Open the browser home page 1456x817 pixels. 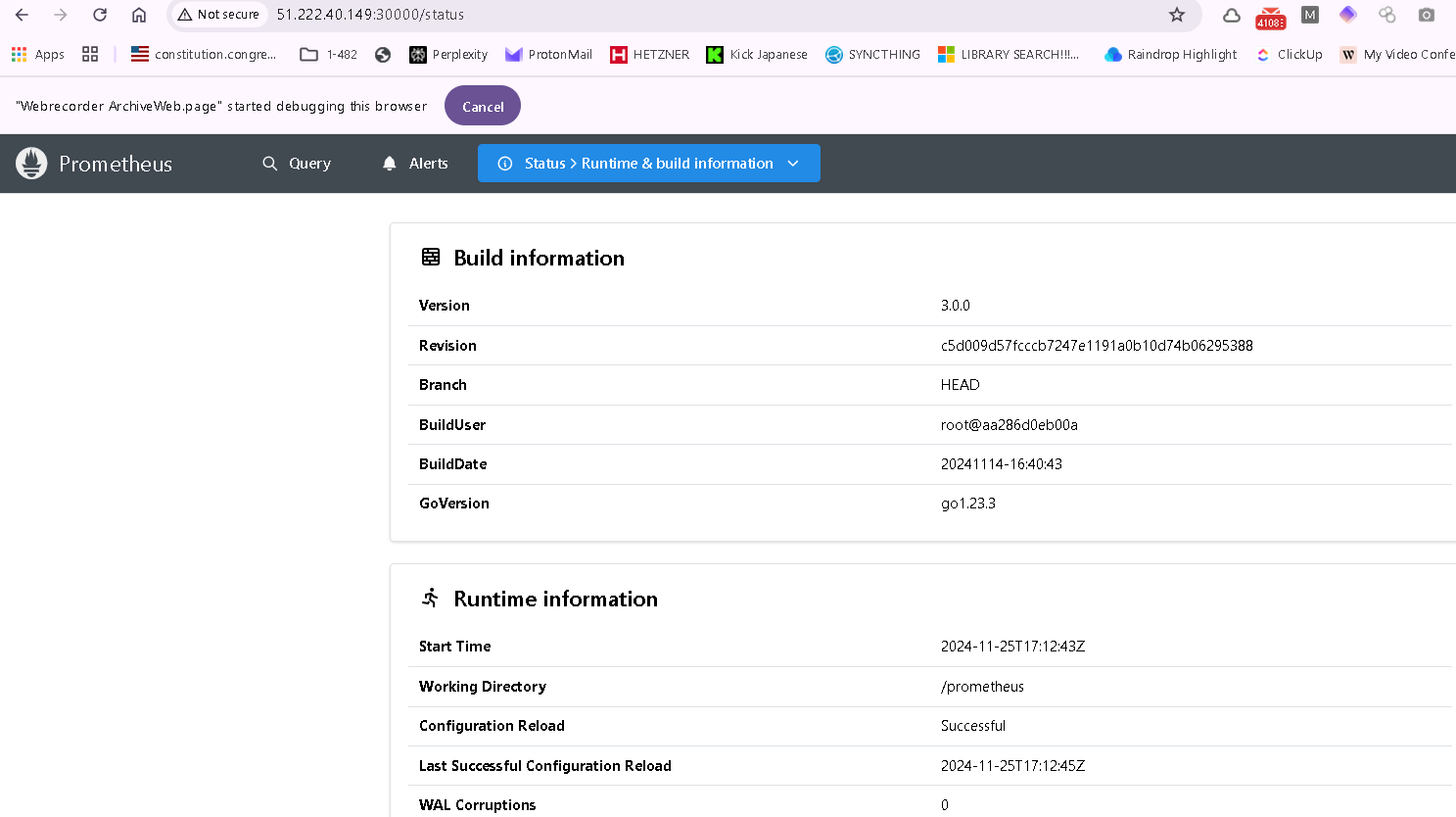pyautogui.click(x=139, y=15)
